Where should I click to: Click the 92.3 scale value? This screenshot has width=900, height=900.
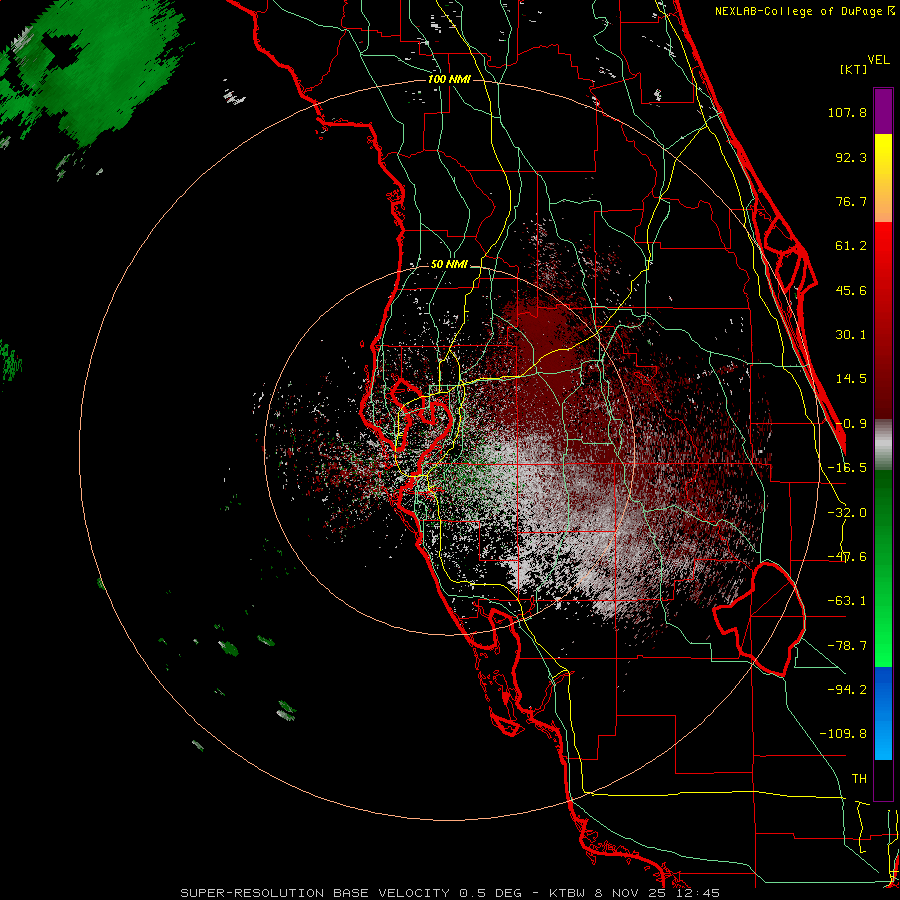[x=851, y=157]
